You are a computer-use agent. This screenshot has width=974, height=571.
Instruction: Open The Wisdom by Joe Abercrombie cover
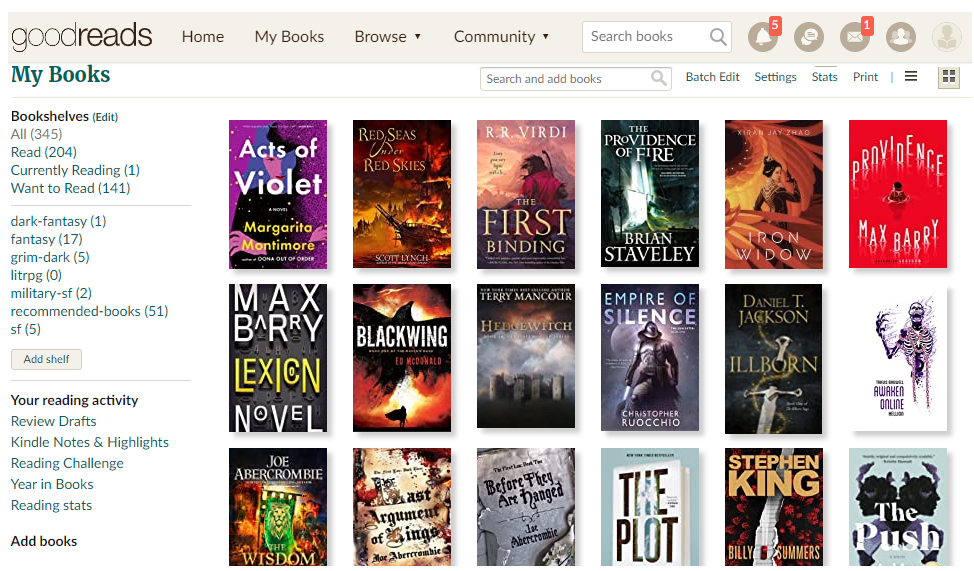point(278,507)
